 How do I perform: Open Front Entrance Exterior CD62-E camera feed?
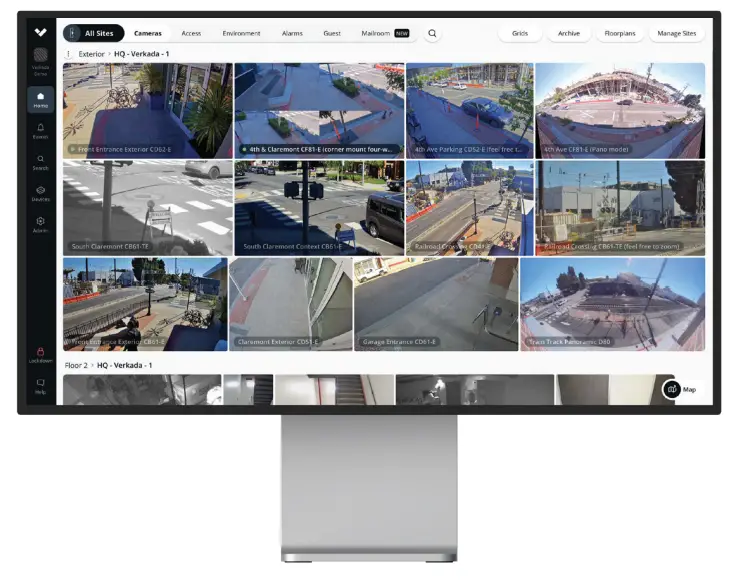[148, 111]
